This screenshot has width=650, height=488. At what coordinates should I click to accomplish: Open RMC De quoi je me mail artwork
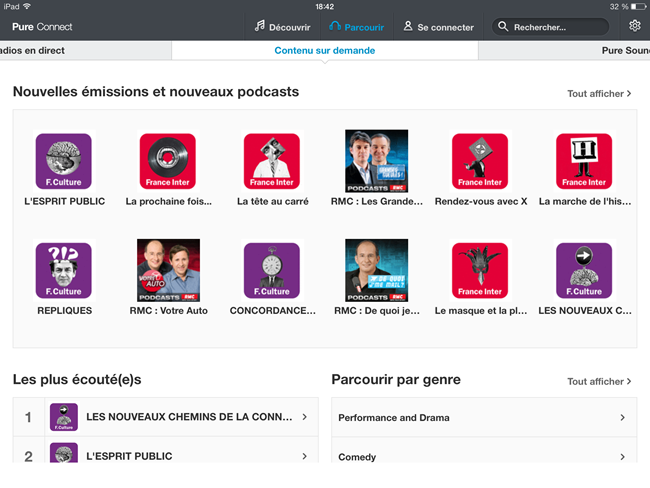coord(376,270)
